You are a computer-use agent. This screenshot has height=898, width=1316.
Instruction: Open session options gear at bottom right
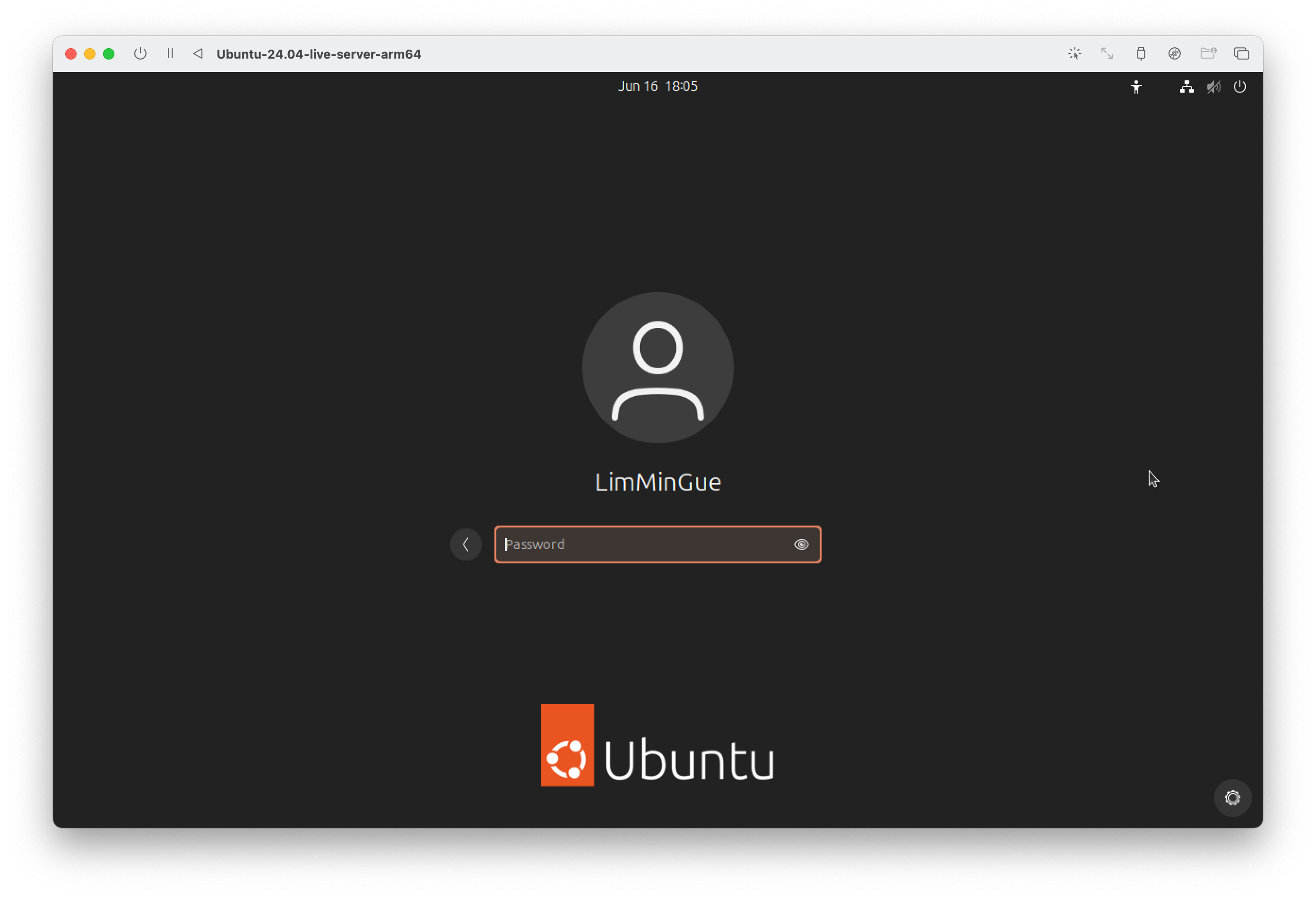pos(1232,798)
